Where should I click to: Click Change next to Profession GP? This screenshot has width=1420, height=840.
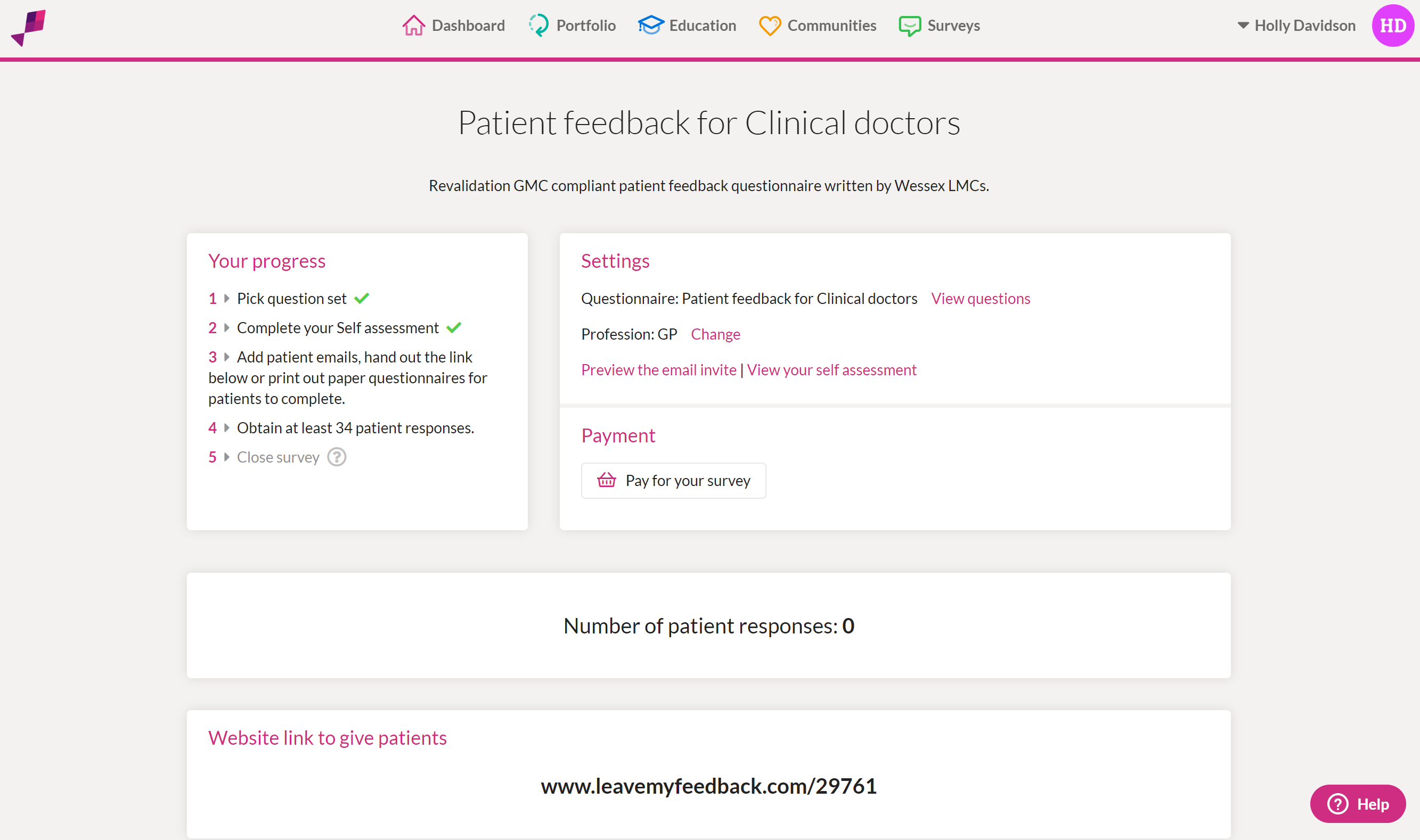(716, 334)
